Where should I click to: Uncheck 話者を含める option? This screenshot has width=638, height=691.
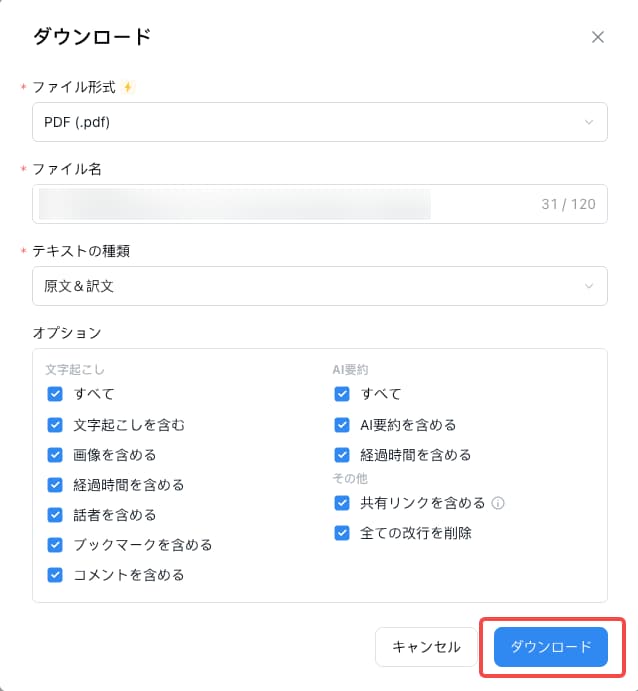[55, 515]
